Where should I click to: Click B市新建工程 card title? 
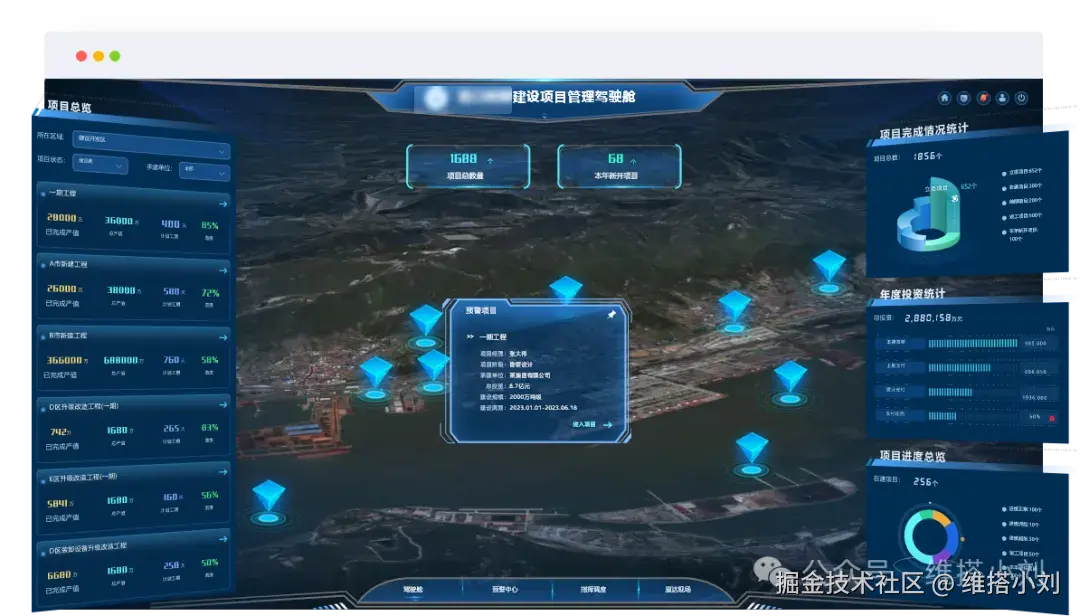[x=68, y=336]
